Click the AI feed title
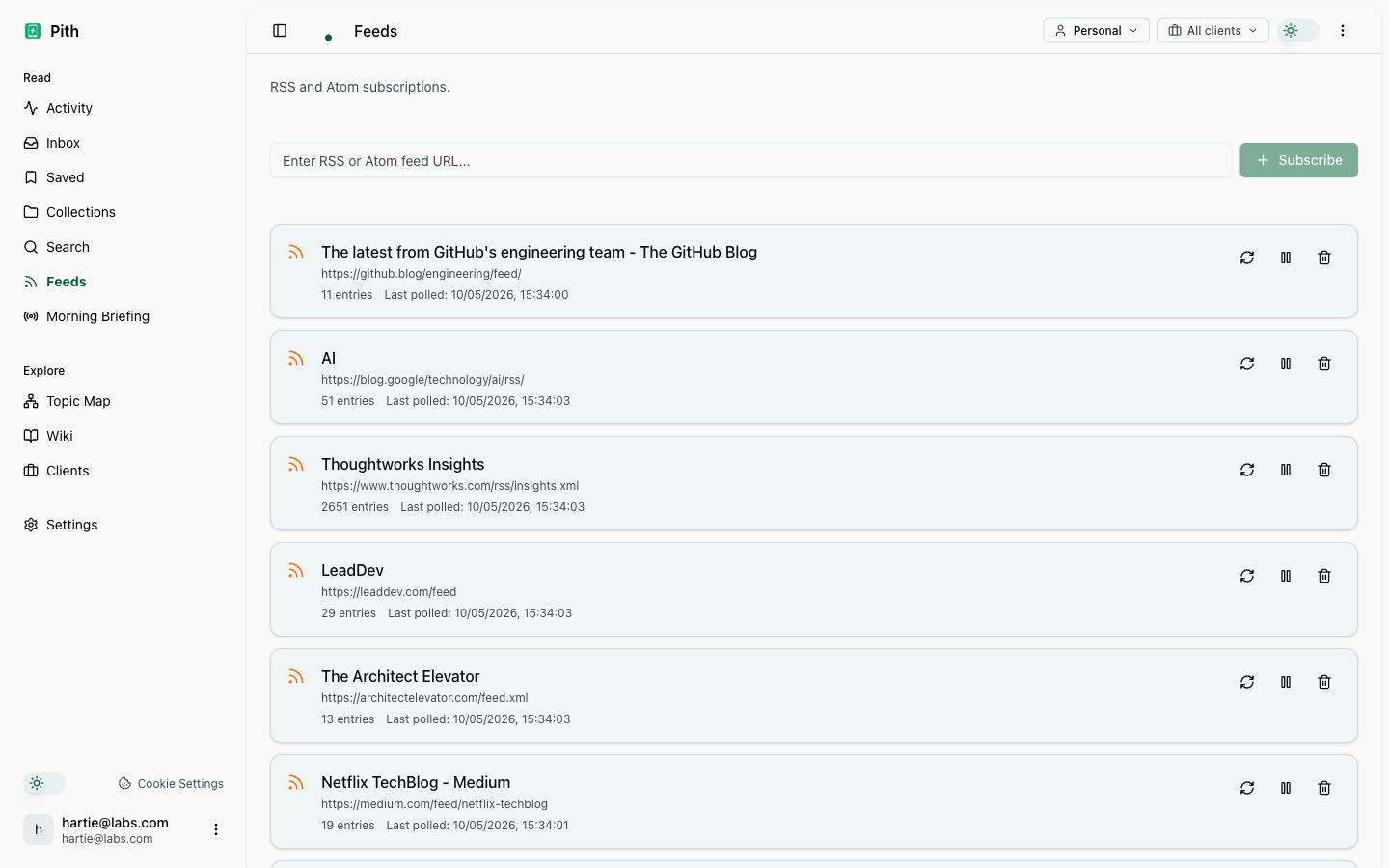 pyautogui.click(x=329, y=358)
